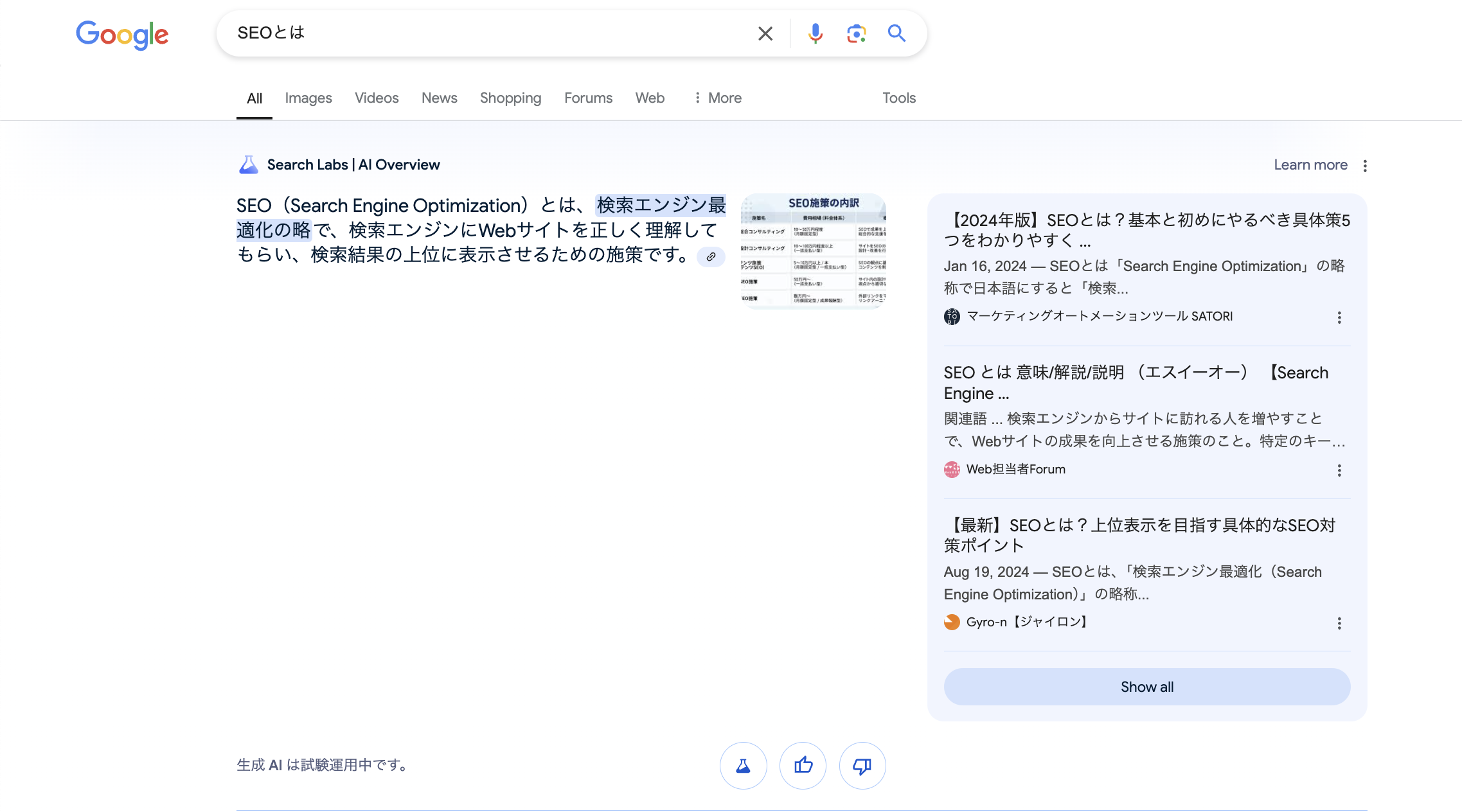
Task: Click the search magnifier icon
Action: tap(897, 33)
